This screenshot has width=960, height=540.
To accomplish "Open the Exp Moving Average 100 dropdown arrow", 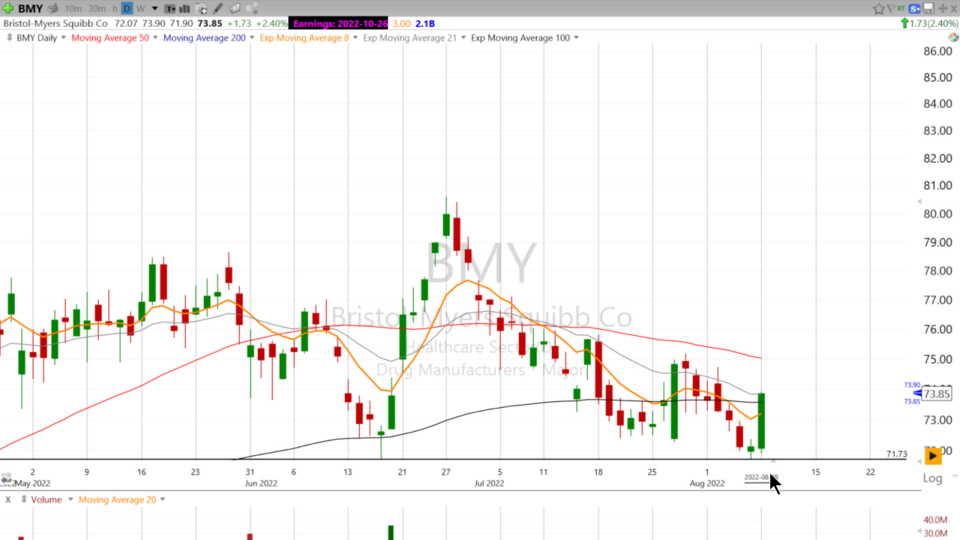I will (x=576, y=38).
